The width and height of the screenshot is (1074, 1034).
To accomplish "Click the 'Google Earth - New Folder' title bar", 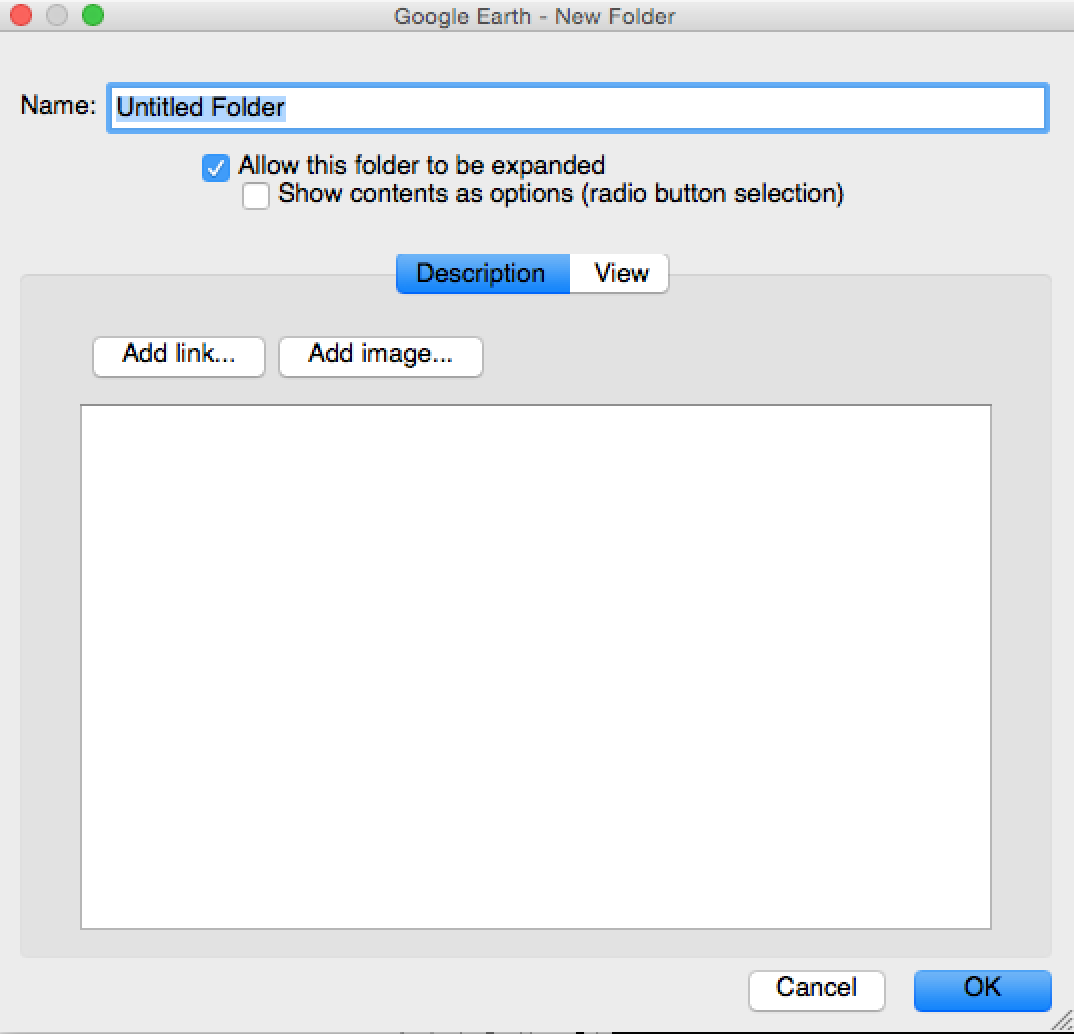I will pyautogui.click(x=535, y=16).
